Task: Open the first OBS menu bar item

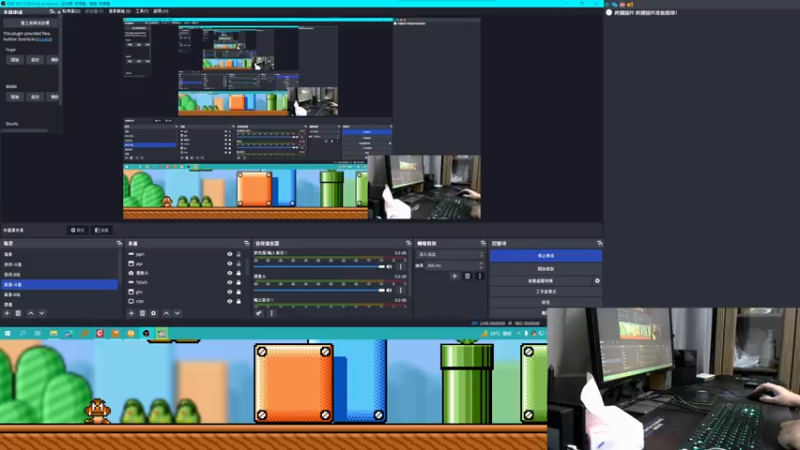Action: tap(71, 11)
